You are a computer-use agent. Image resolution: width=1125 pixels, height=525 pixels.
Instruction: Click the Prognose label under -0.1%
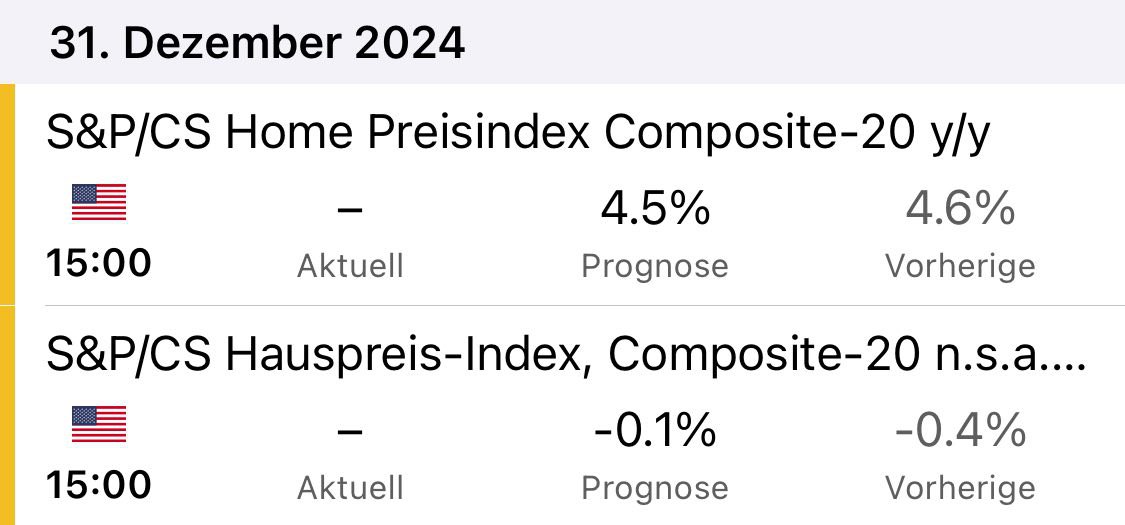pyautogui.click(x=655, y=488)
